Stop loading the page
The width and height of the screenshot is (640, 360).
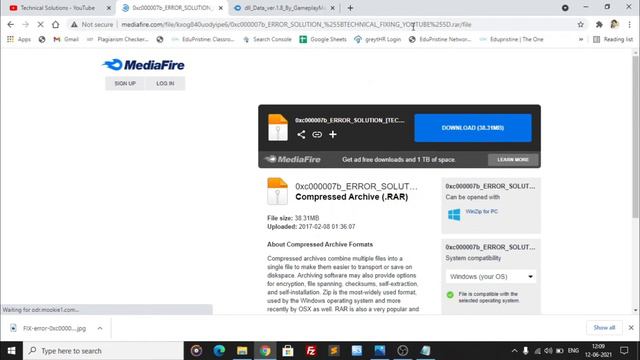[40, 24]
